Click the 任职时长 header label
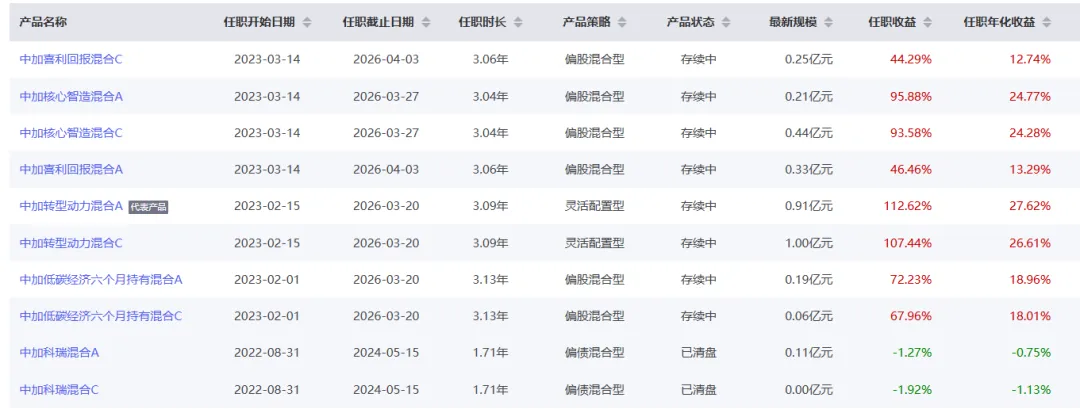The image size is (1080, 409). pyautogui.click(x=482, y=22)
